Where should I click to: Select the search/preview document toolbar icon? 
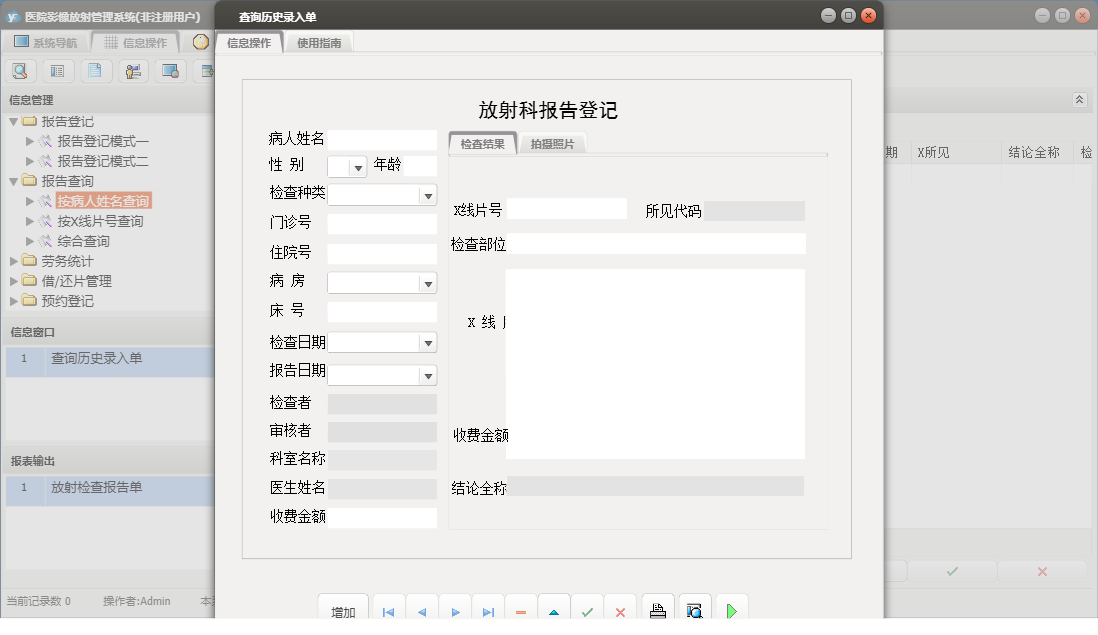pos(20,70)
